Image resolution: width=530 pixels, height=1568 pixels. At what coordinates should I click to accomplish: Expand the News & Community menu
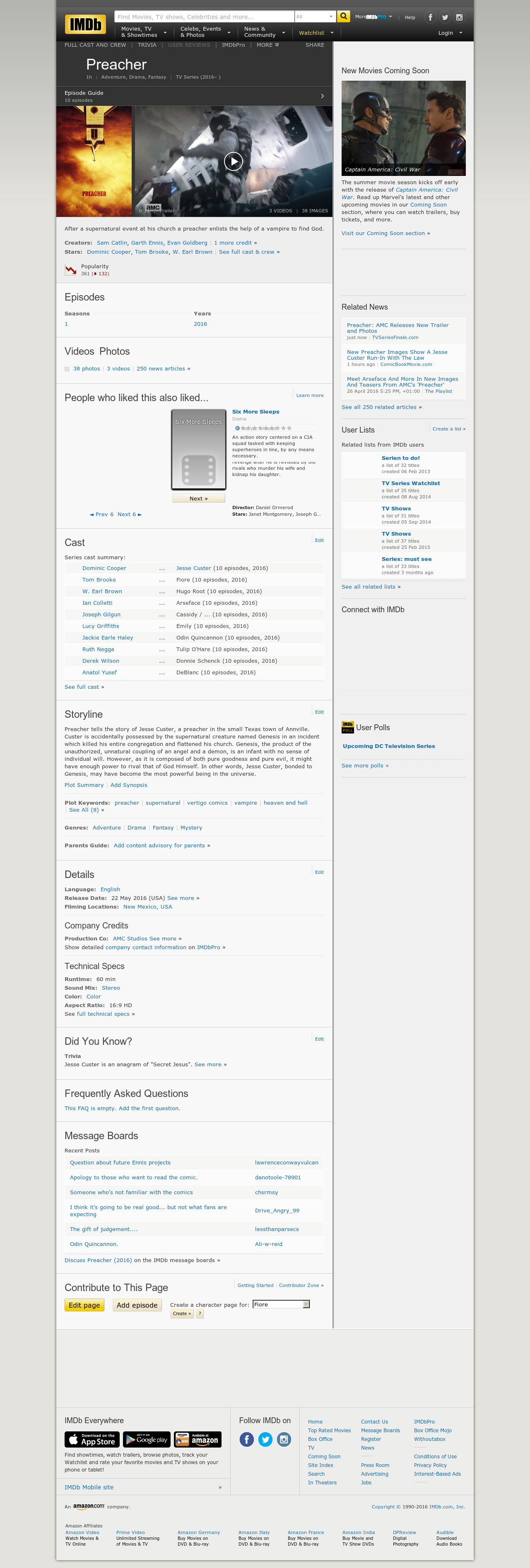click(265, 32)
